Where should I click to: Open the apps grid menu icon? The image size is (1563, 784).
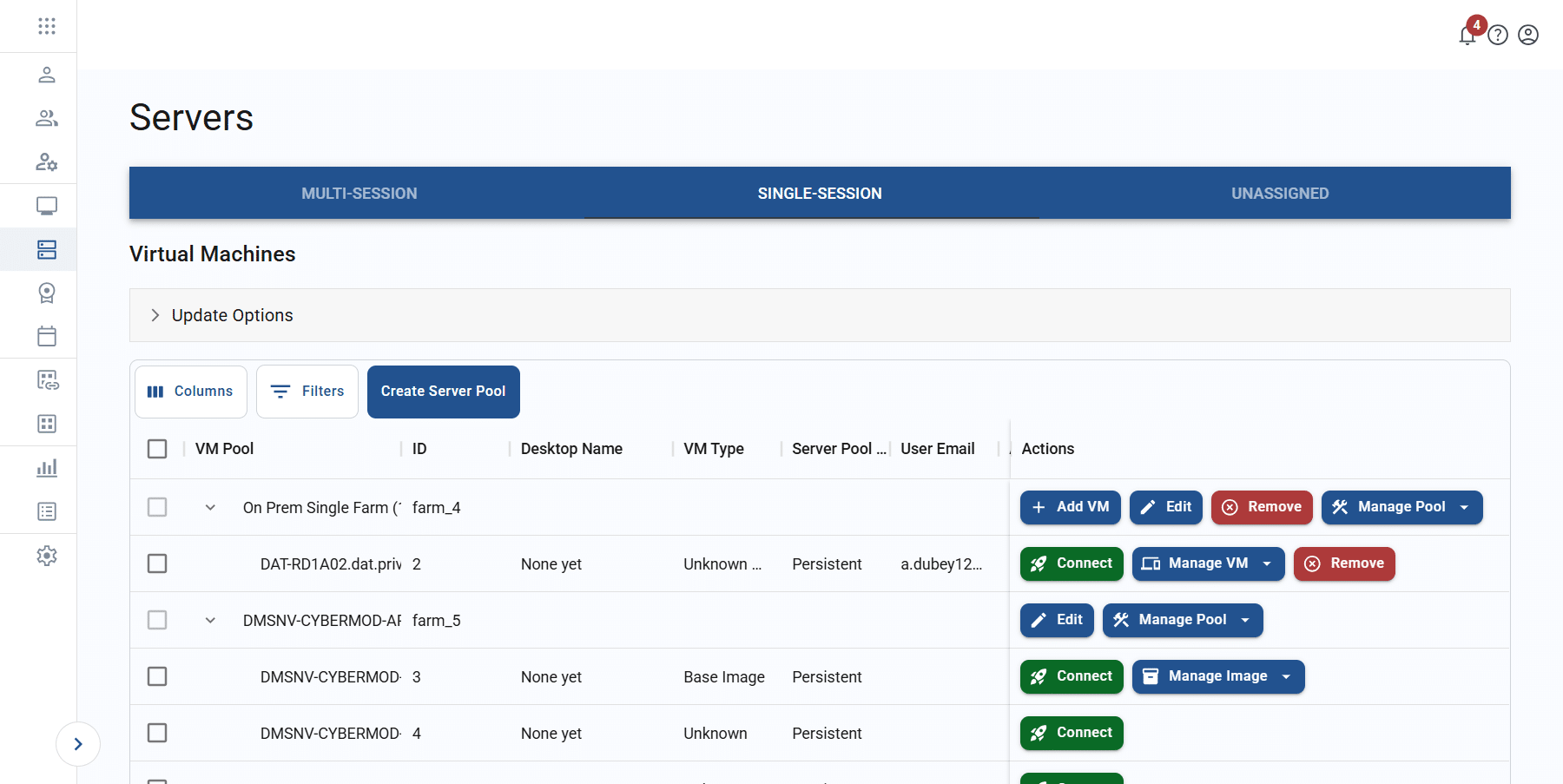click(x=47, y=26)
